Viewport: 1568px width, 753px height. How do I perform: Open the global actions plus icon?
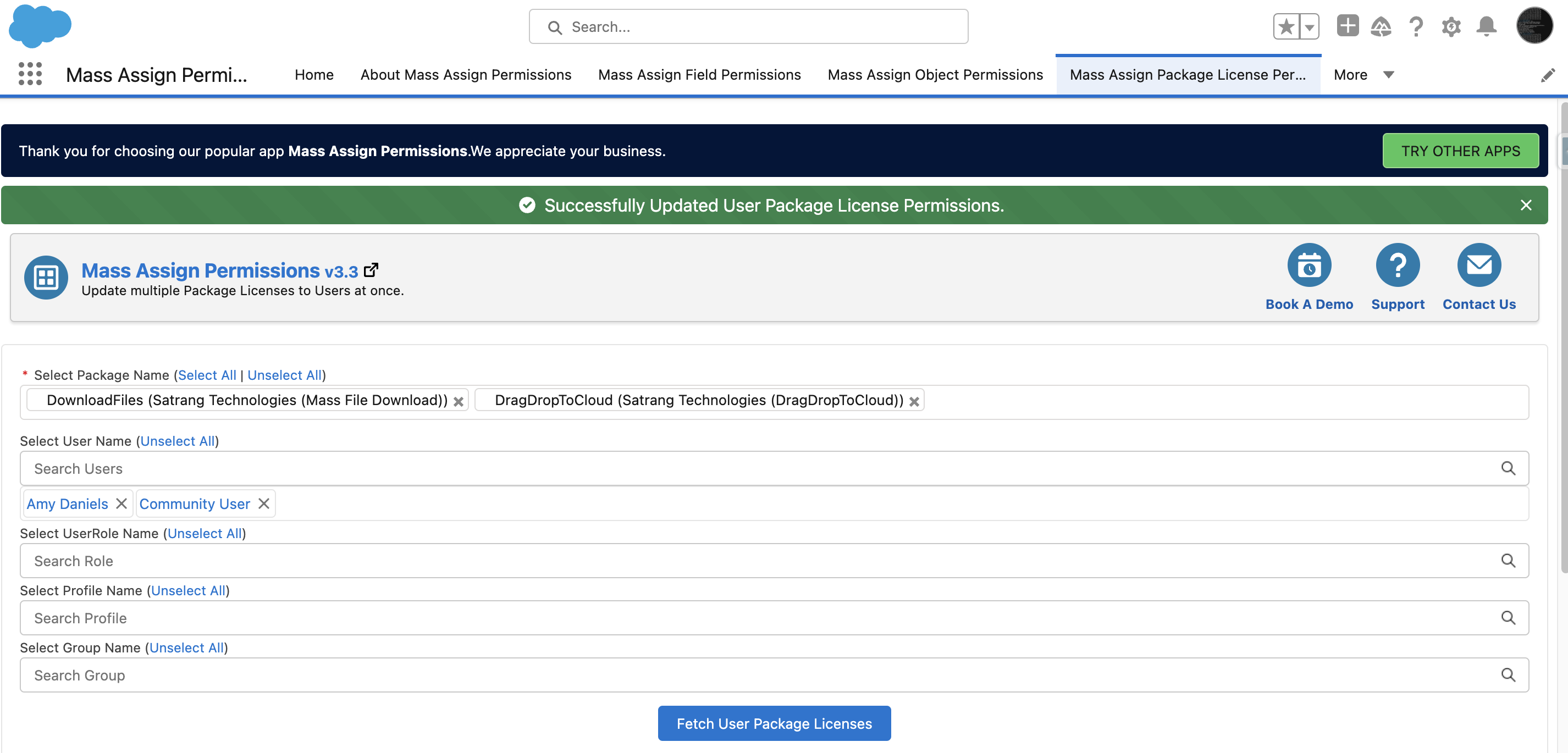[1347, 26]
